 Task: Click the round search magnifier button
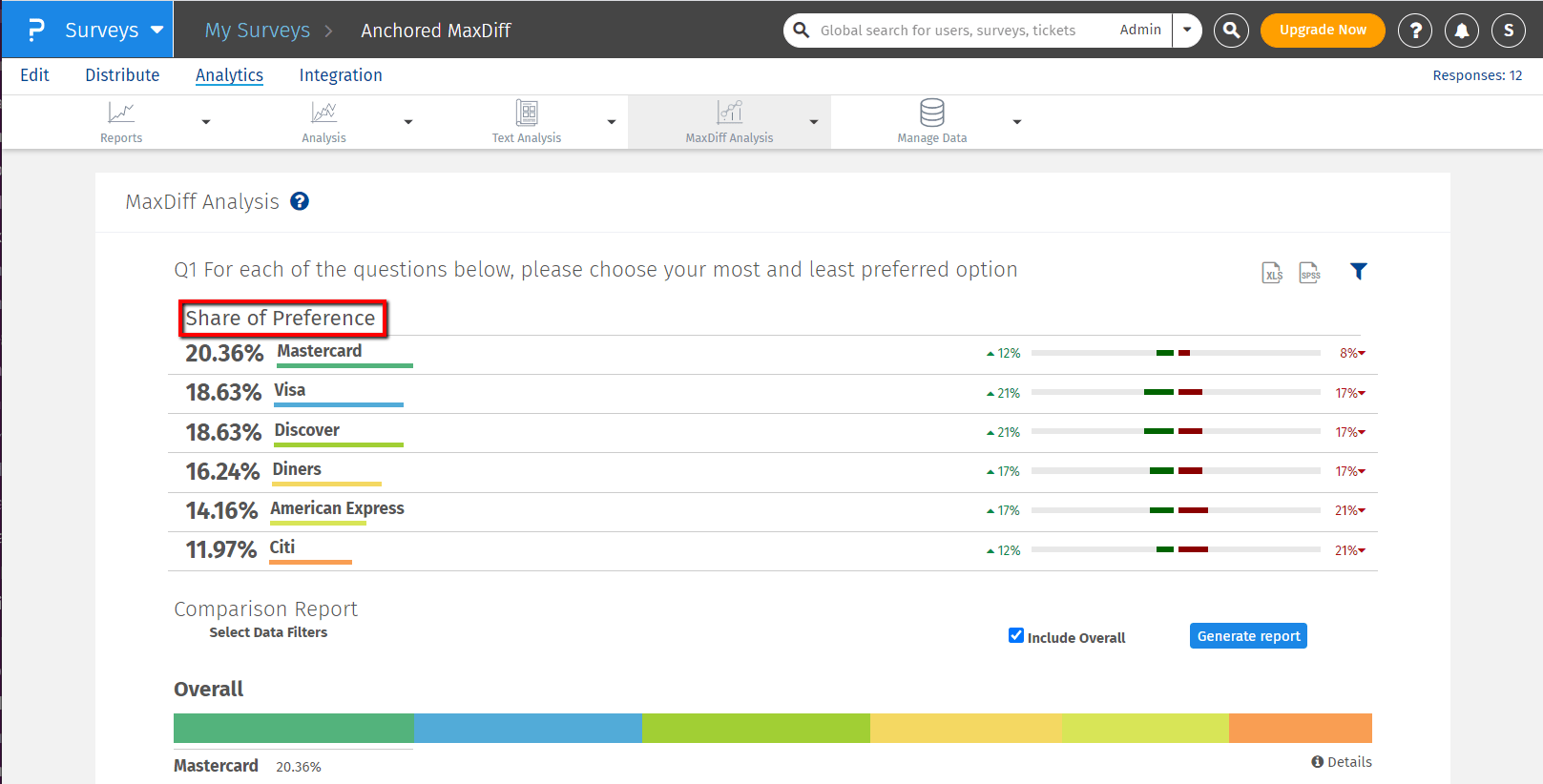coord(1231,31)
